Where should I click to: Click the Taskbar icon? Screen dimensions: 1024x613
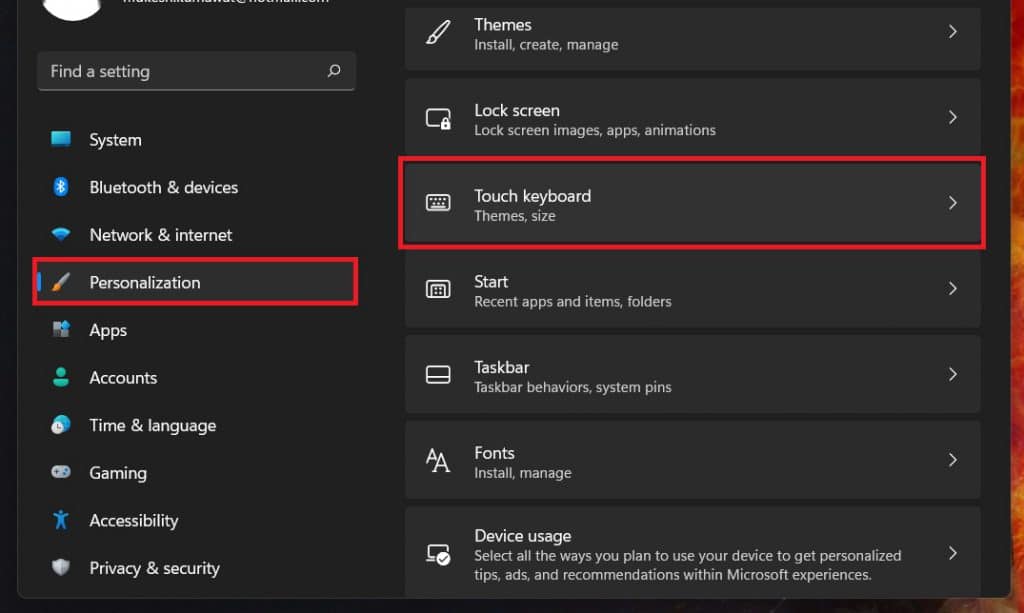(438, 374)
